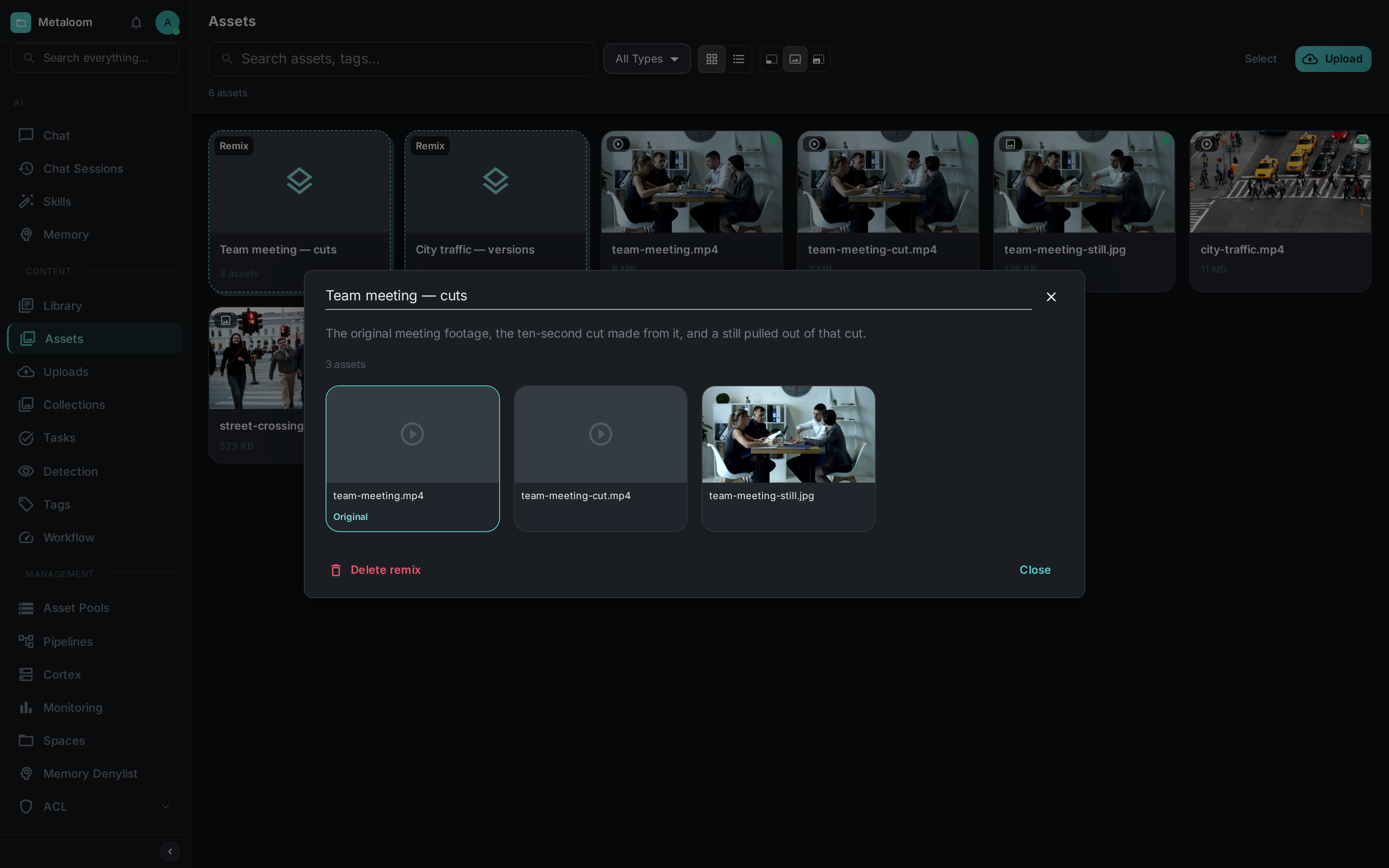Click the "6 assets" count text
The height and width of the screenshot is (868, 1389).
(x=228, y=93)
